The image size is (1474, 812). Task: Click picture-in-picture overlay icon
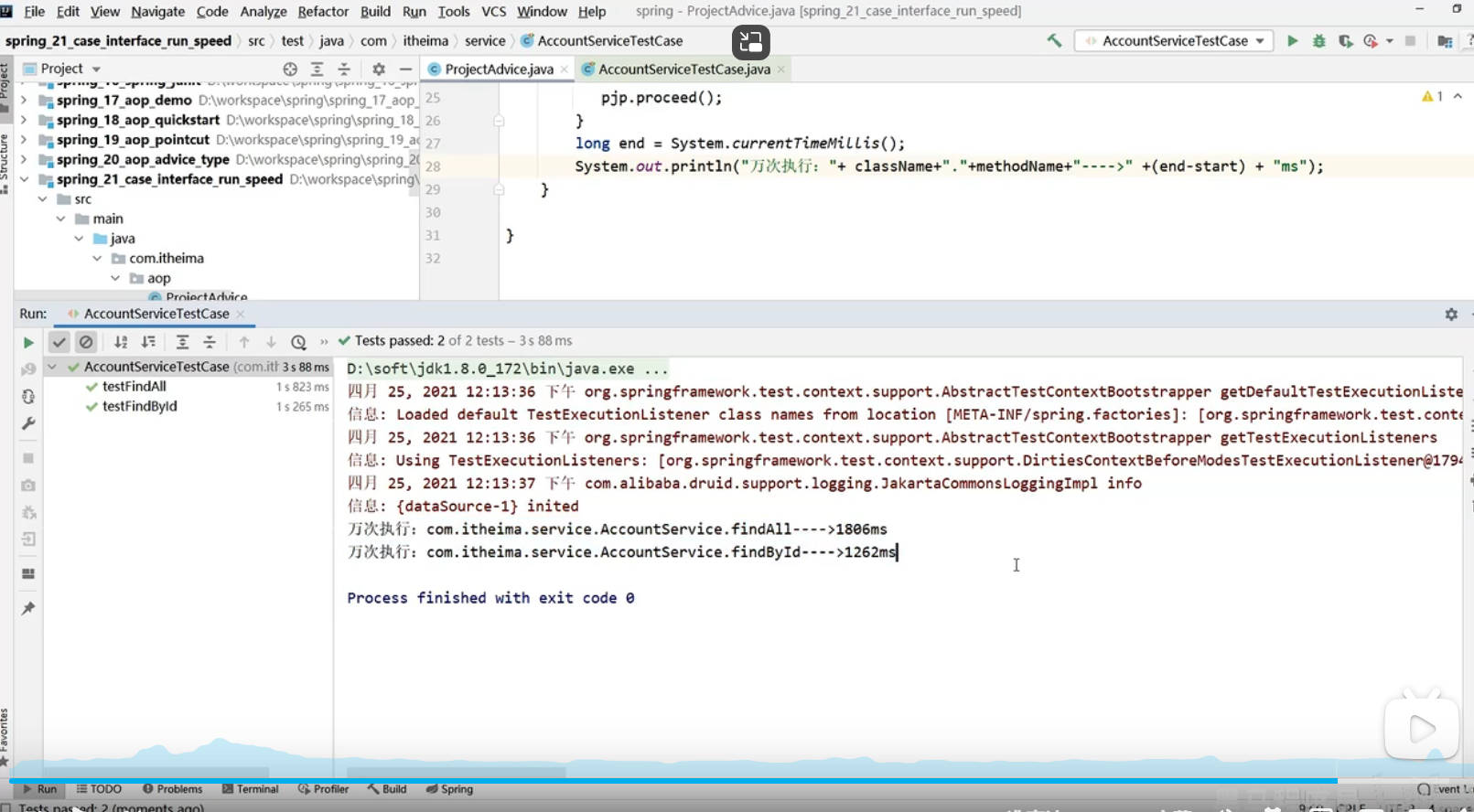tap(751, 42)
